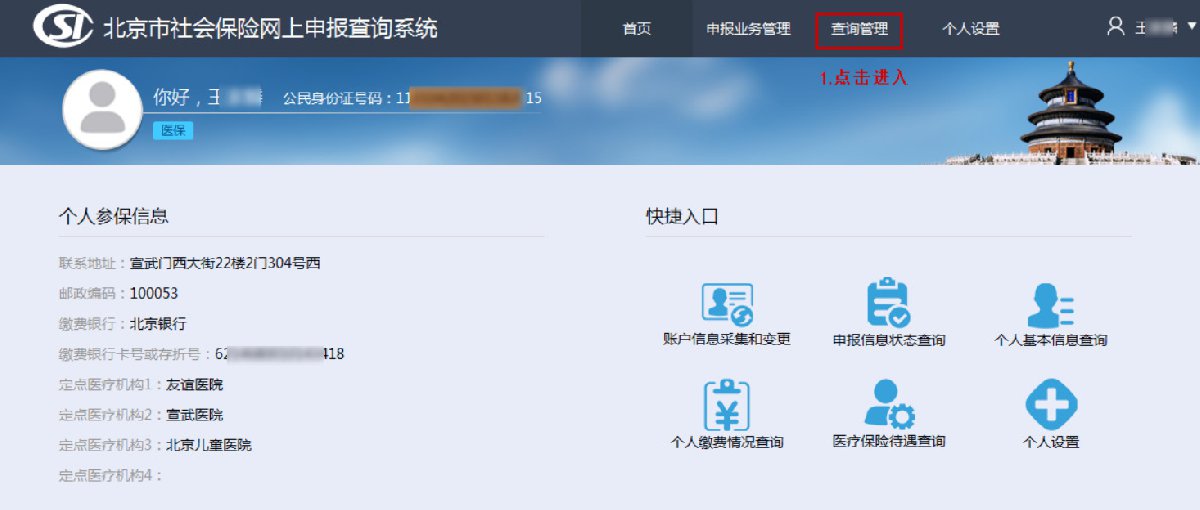Click the user silhouette icon at top right
This screenshot has height=510, width=1200.
coord(1116,27)
